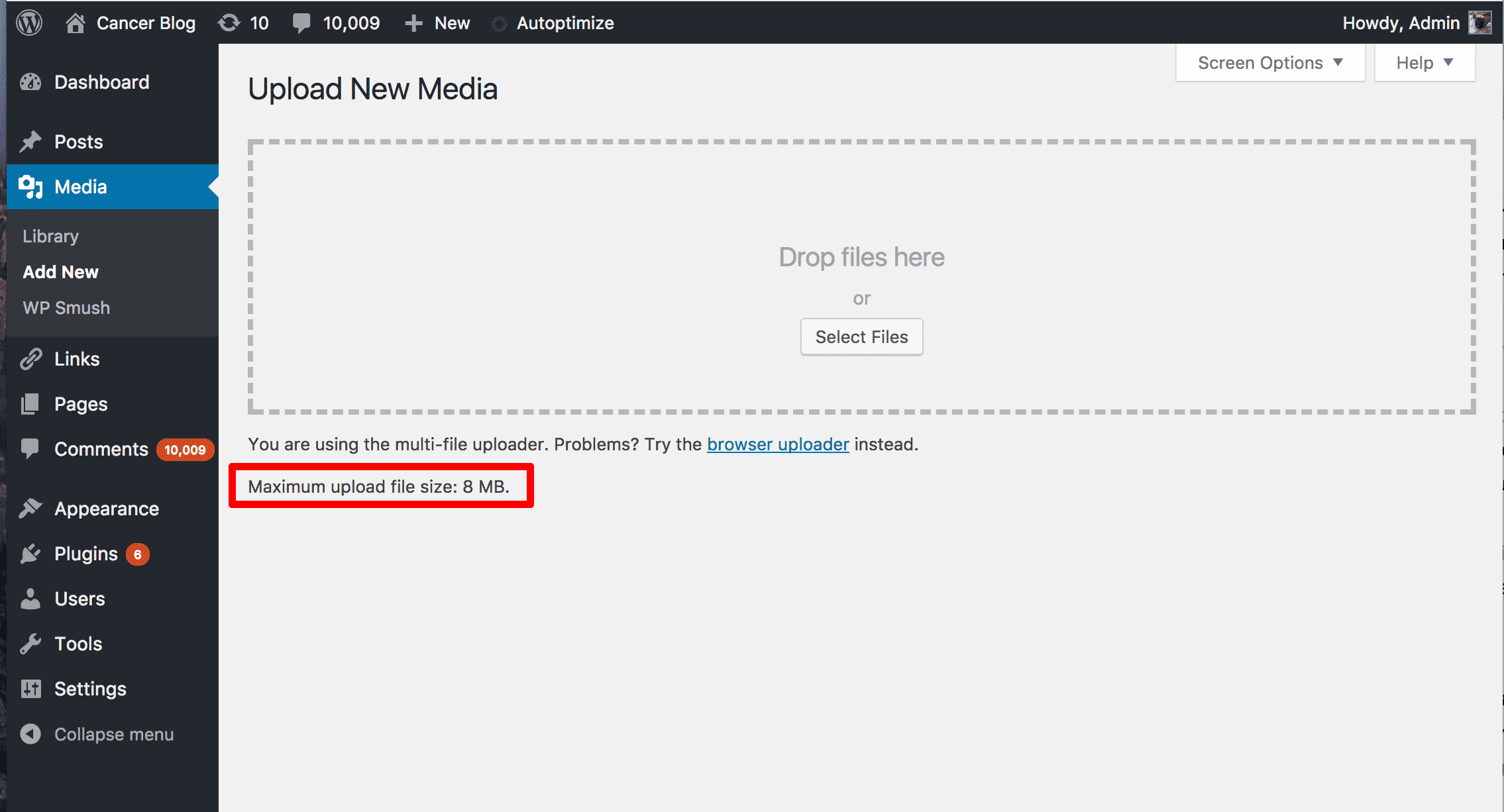The height and width of the screenshot is (812, 1504).
Task: Navigate to Posts section
Action: pos(77,140)
